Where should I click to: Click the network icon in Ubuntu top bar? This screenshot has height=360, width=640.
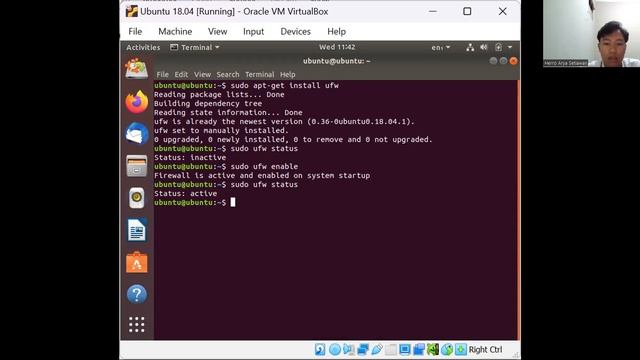click(x=470, y=47)
